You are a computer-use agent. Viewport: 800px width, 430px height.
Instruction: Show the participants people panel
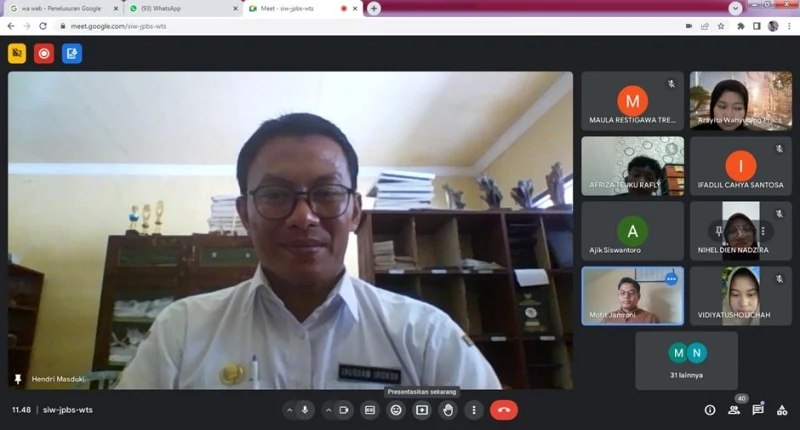click(x=734, y=410)
